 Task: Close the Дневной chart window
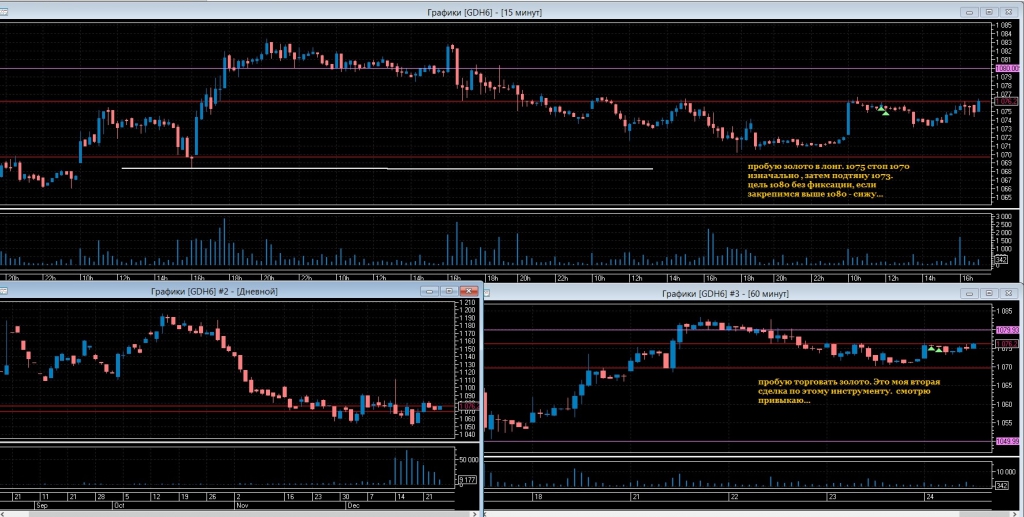click(466, 290)
